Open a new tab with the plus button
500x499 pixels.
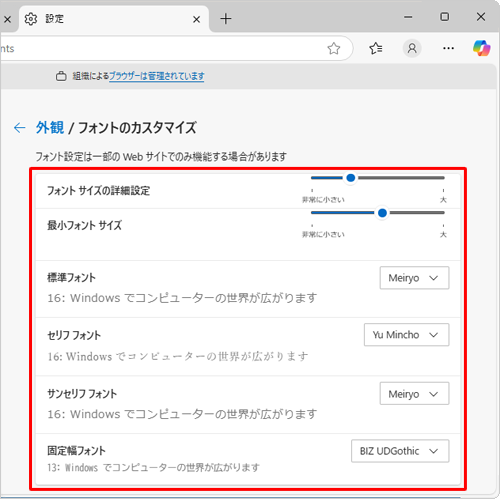(226, 19)
